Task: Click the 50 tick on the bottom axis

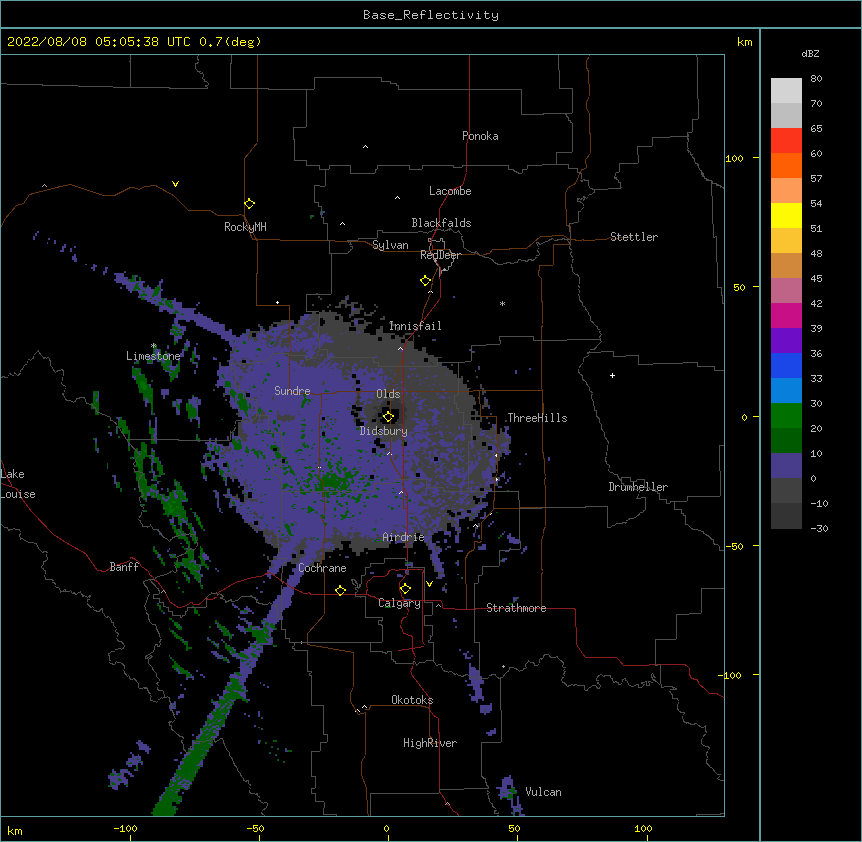Action: pyautogui.click(x=513, y=828)
